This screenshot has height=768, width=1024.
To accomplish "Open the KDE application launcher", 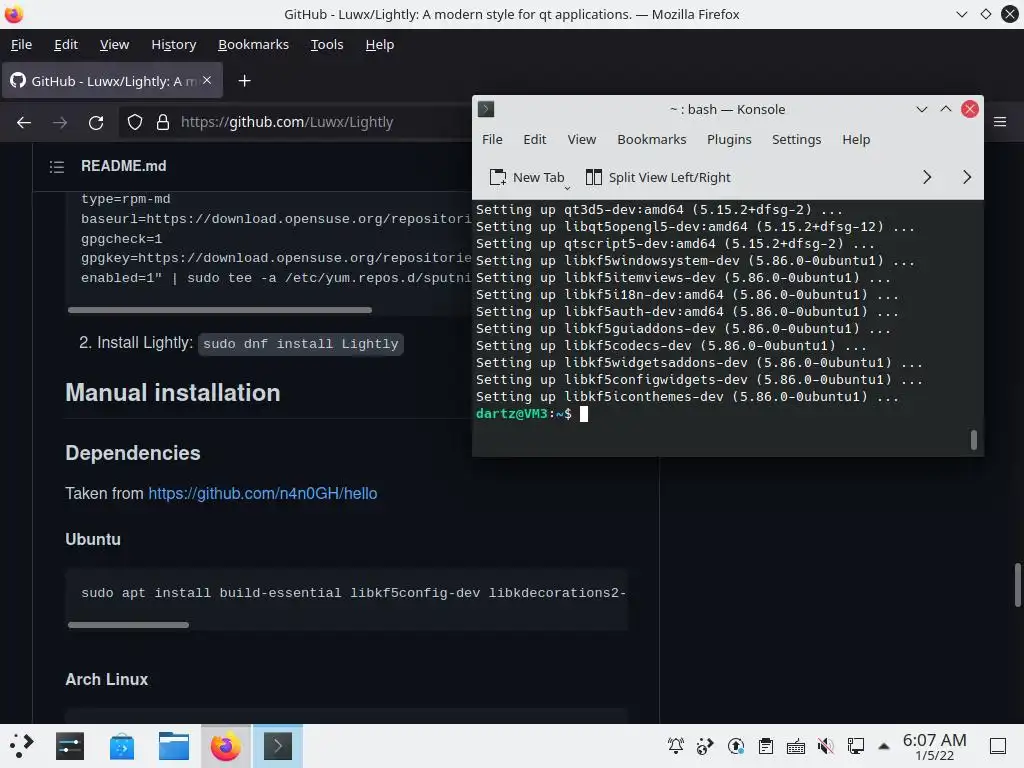I will (20, 746).
